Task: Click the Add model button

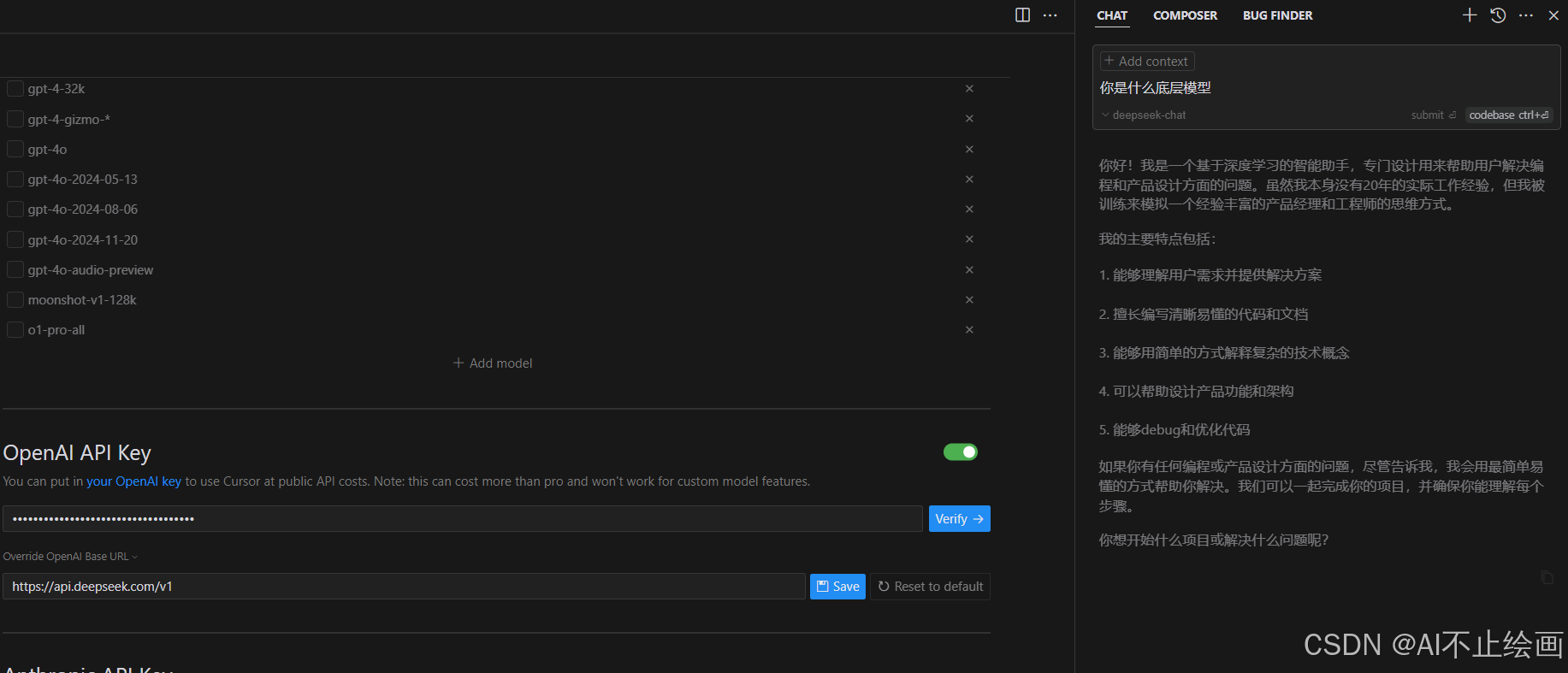Action: (x=493, y=363)
